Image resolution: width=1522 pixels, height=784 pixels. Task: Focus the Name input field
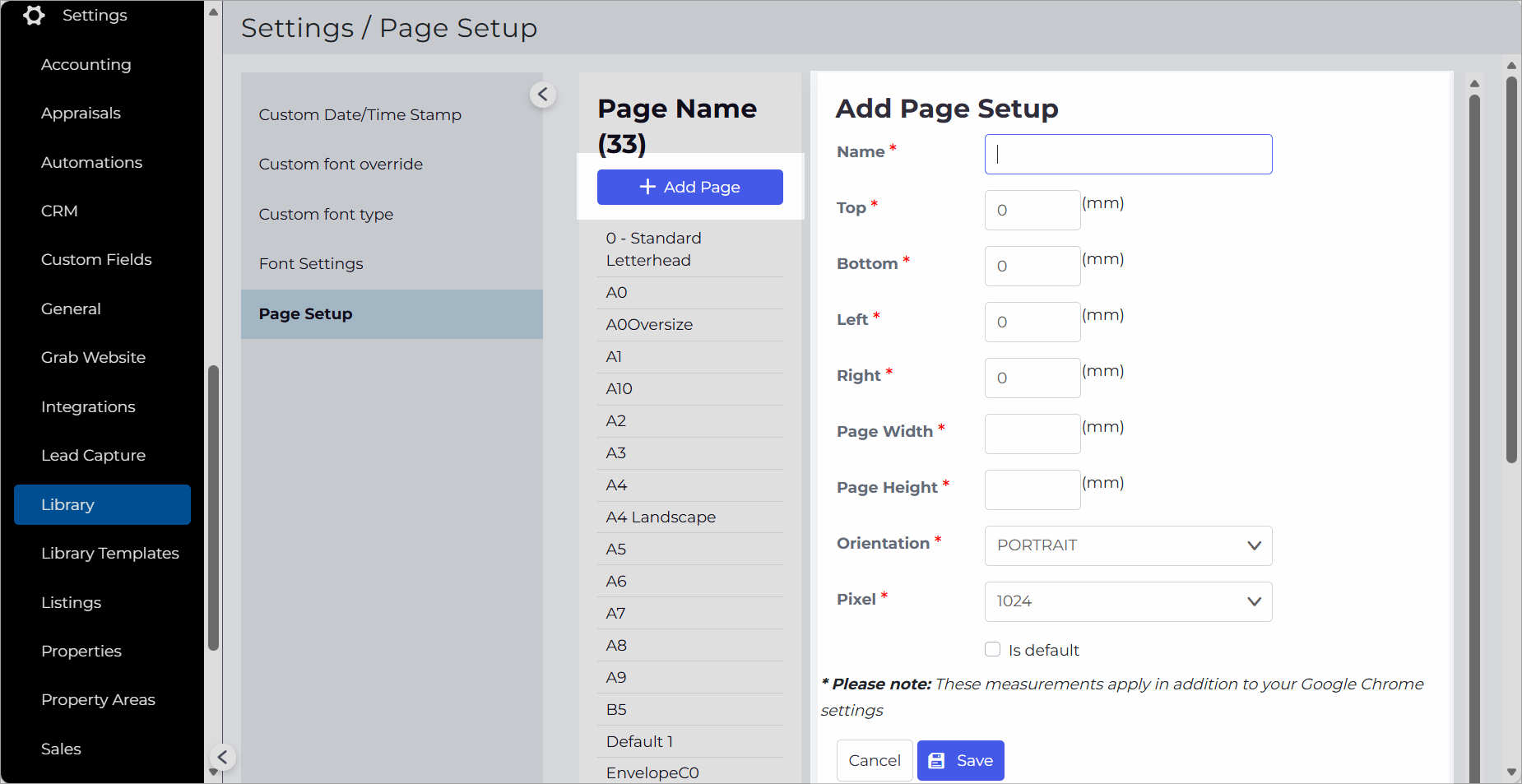[x=1128, y=154]
